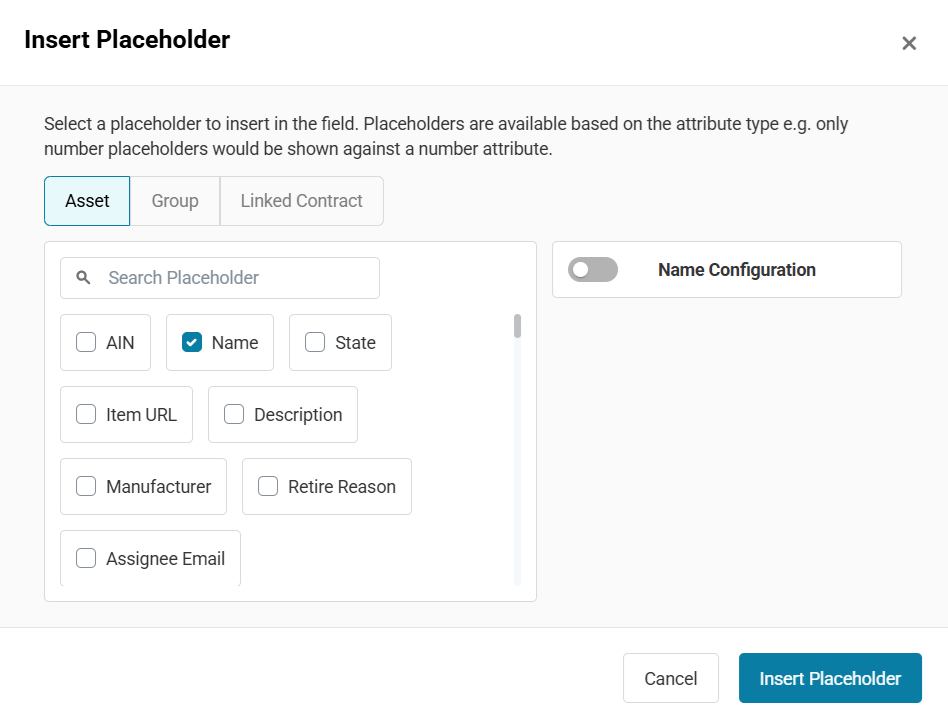
Task: Click the Name Configuration label
Action: click(737, 270)
